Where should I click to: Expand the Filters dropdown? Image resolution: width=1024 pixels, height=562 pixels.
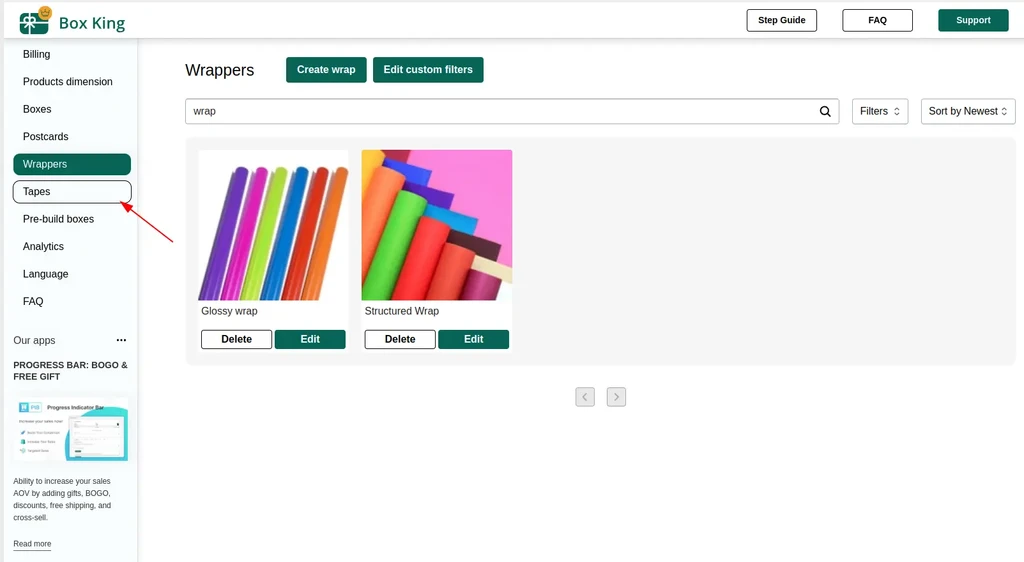coord(880,112)
